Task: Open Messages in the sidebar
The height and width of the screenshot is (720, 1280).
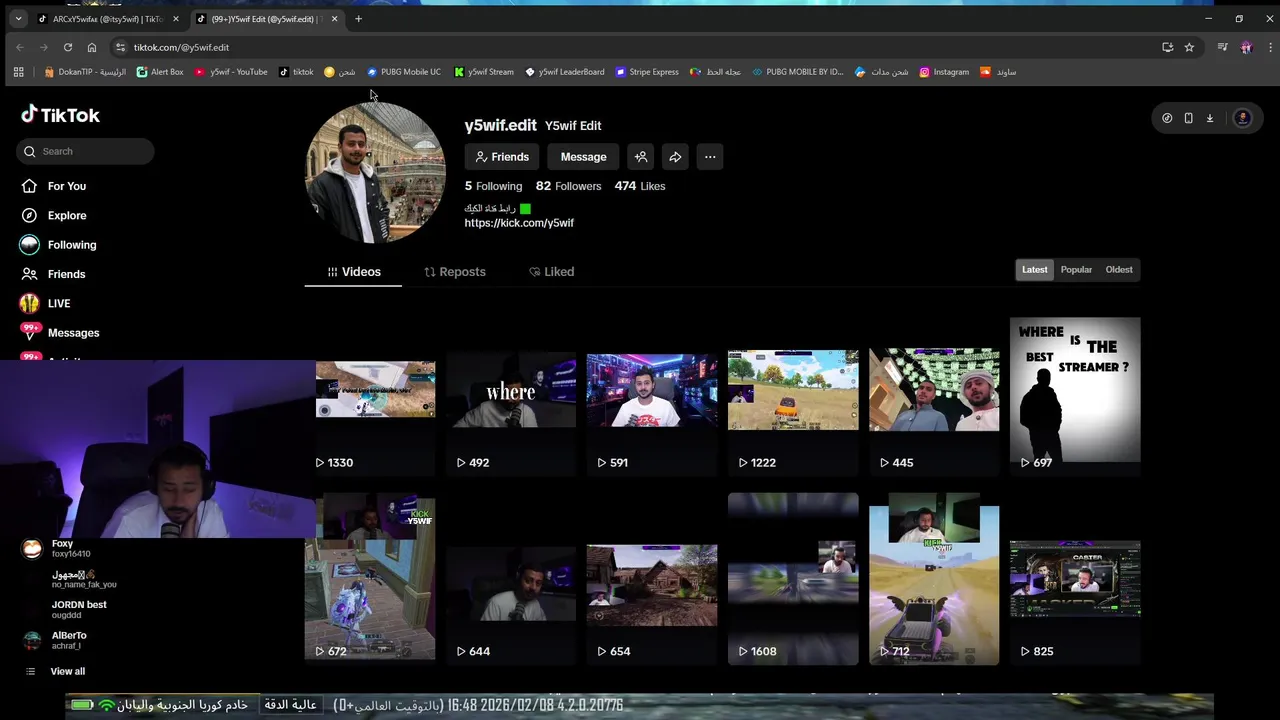Action: click(x=73, y=333)
